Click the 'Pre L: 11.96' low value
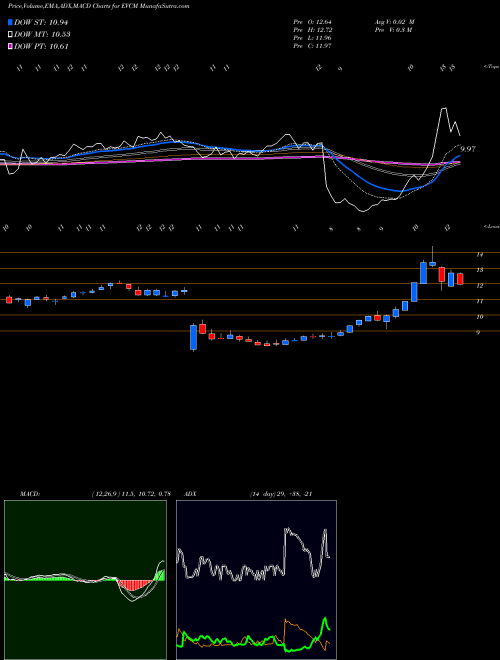This screenshot has height=660, width=500. coord(313,38)
